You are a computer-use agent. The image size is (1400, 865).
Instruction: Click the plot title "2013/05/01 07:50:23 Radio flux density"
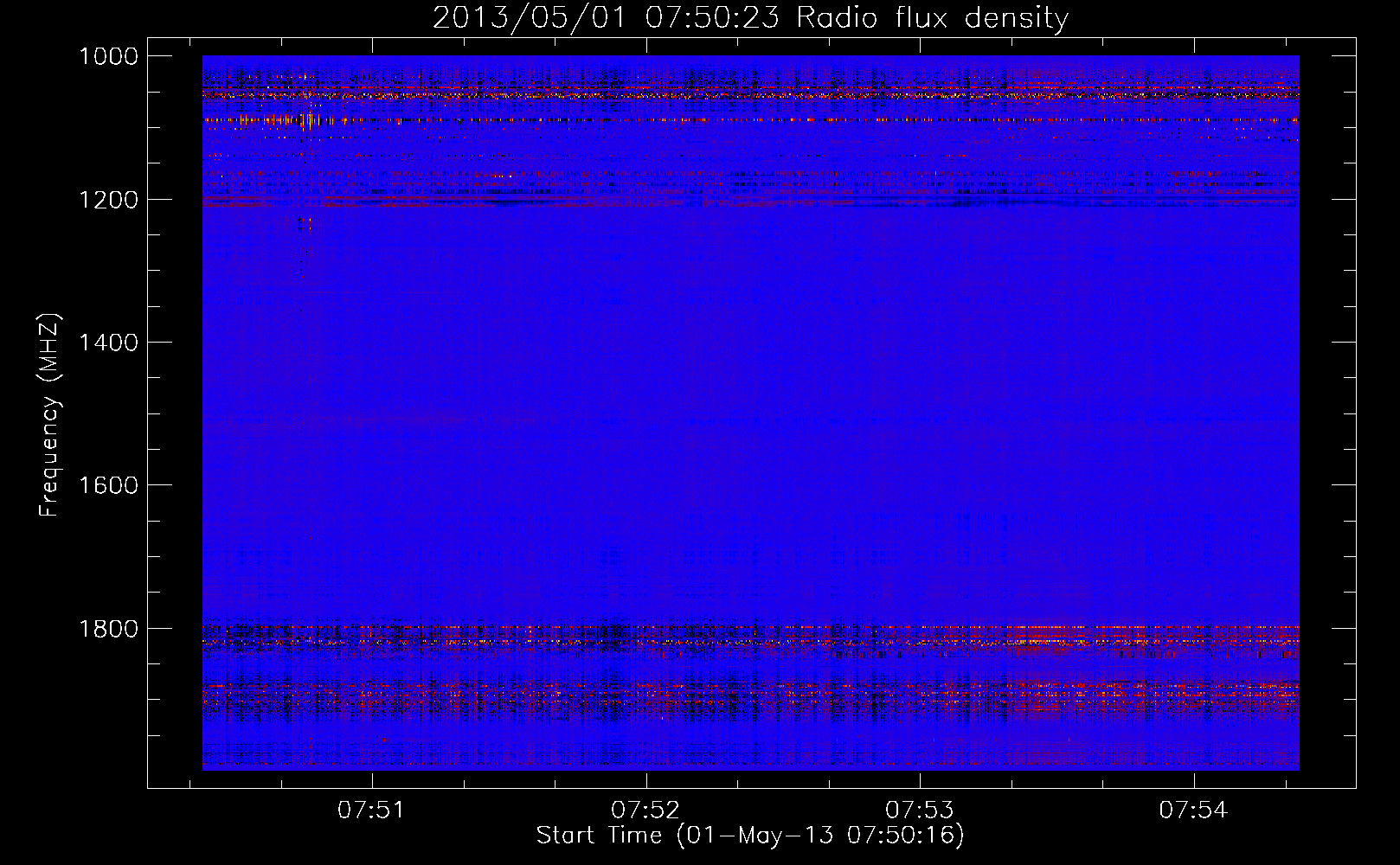[x=750, y=18]
